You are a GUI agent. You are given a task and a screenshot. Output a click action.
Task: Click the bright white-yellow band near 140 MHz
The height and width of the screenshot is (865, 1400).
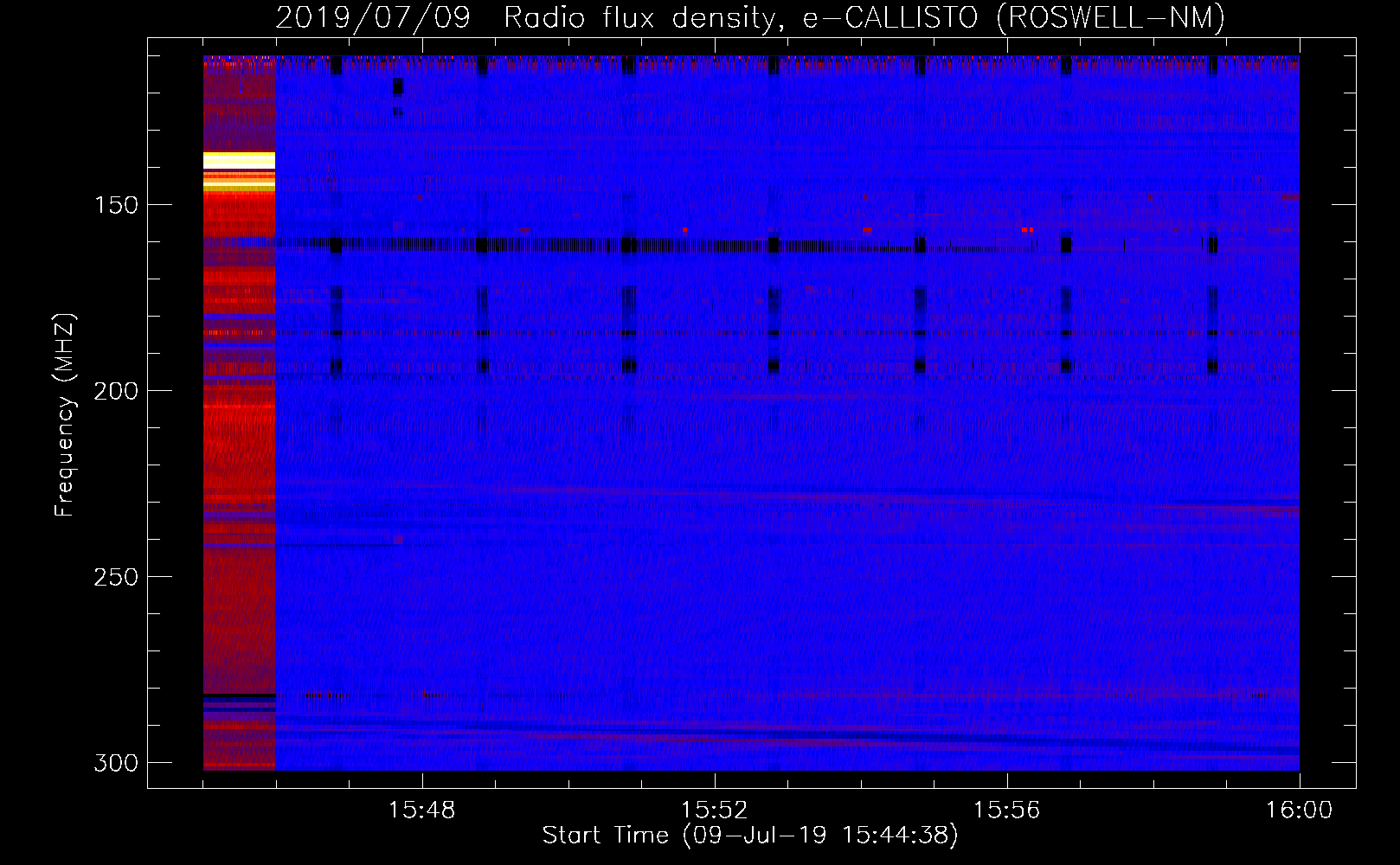pos(239,161)
